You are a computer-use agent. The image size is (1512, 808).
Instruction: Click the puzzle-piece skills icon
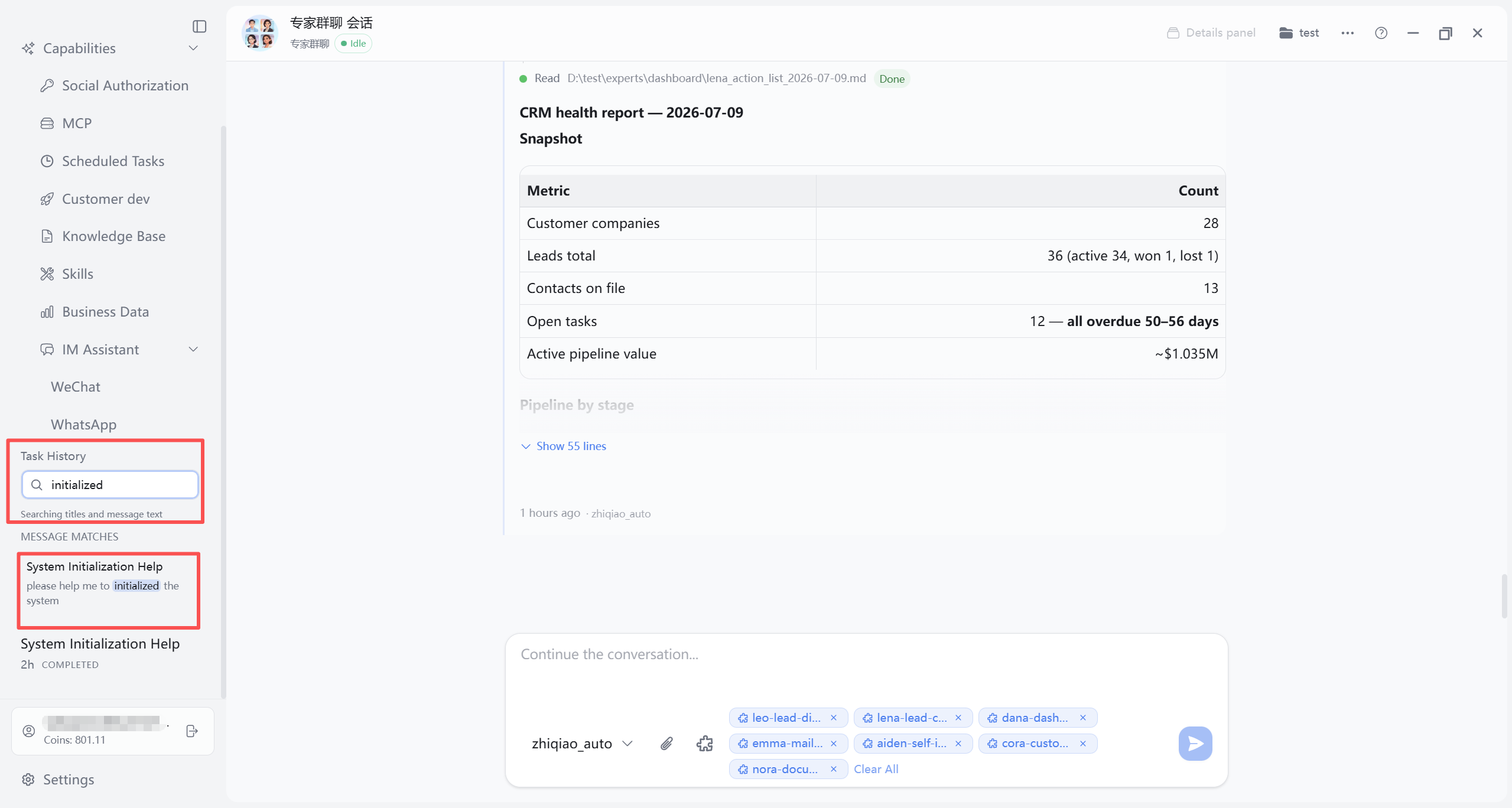tap(704, 744)
